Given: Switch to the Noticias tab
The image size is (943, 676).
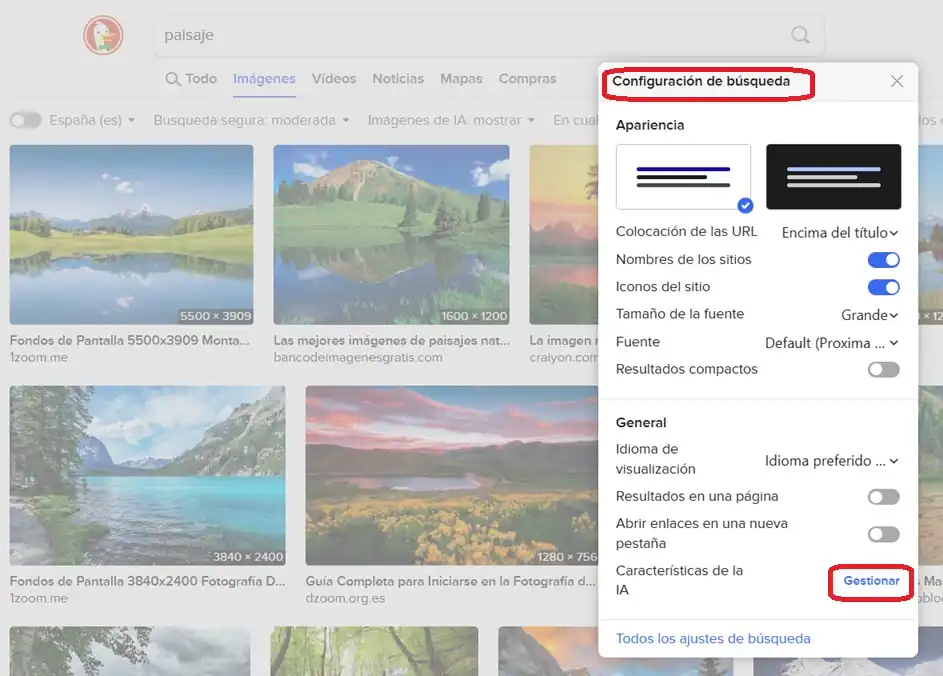Looking at the screenshot, I should click(x=397, y=78).
